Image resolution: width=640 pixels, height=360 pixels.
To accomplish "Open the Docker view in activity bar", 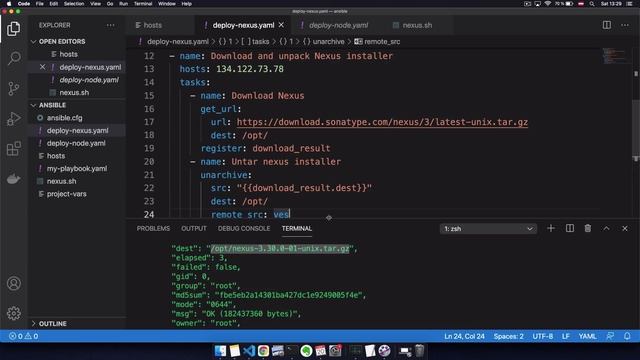I will 13,179.
